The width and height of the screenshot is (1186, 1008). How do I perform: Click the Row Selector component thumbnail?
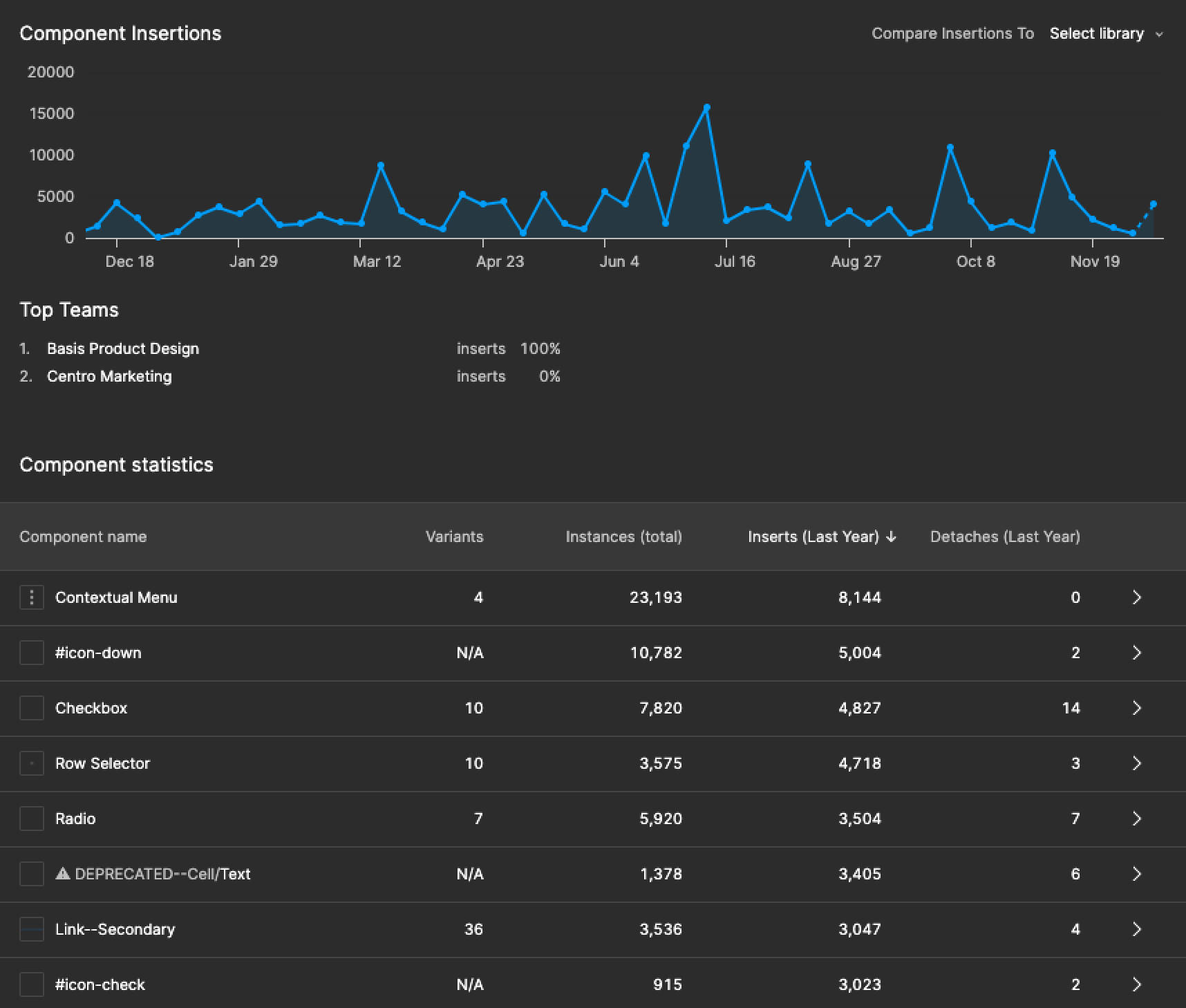[32, 763]
